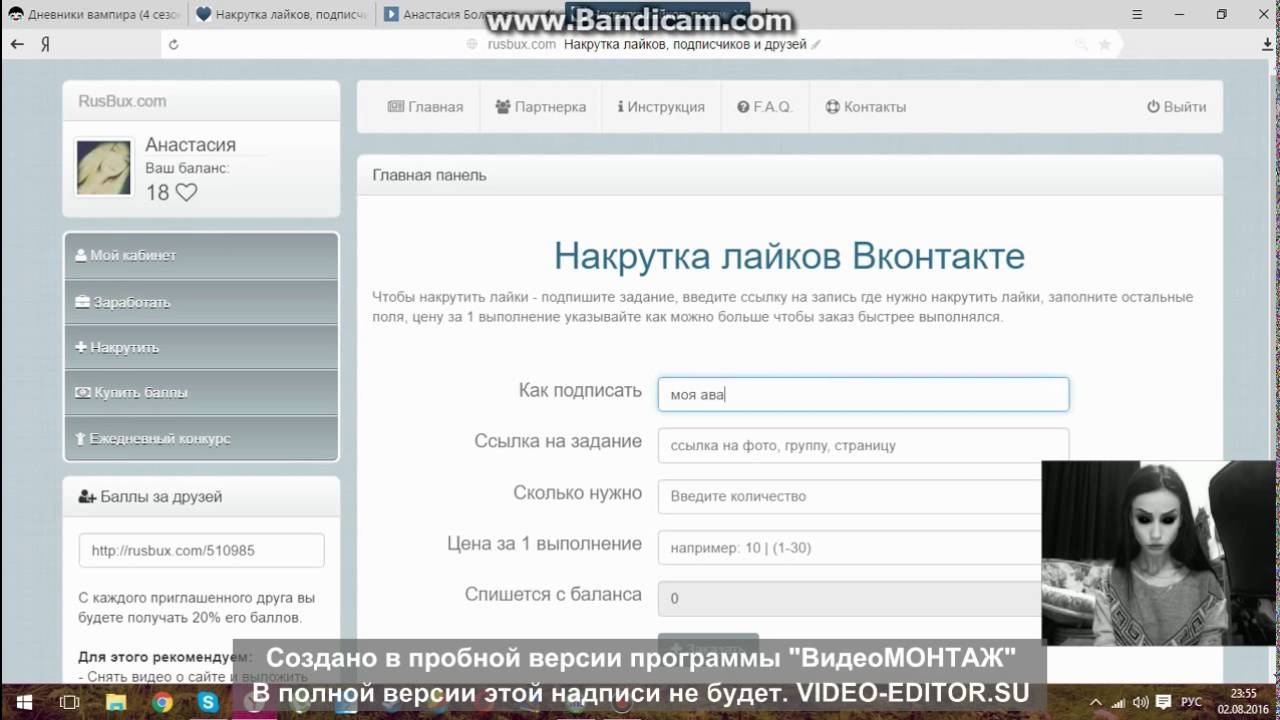Image resolution: width=1280 pixels, height=720 pixels.
Task: Open the network signal tray icon
Action: click(x=1118, y=702)
